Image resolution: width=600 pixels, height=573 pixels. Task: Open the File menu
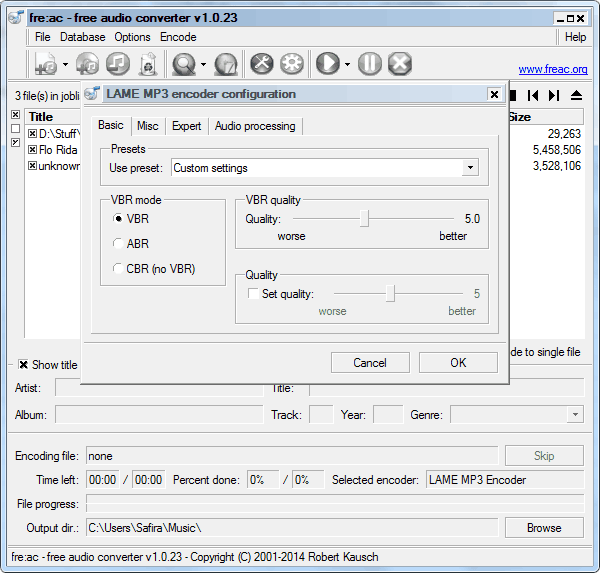tap(42, 37)
